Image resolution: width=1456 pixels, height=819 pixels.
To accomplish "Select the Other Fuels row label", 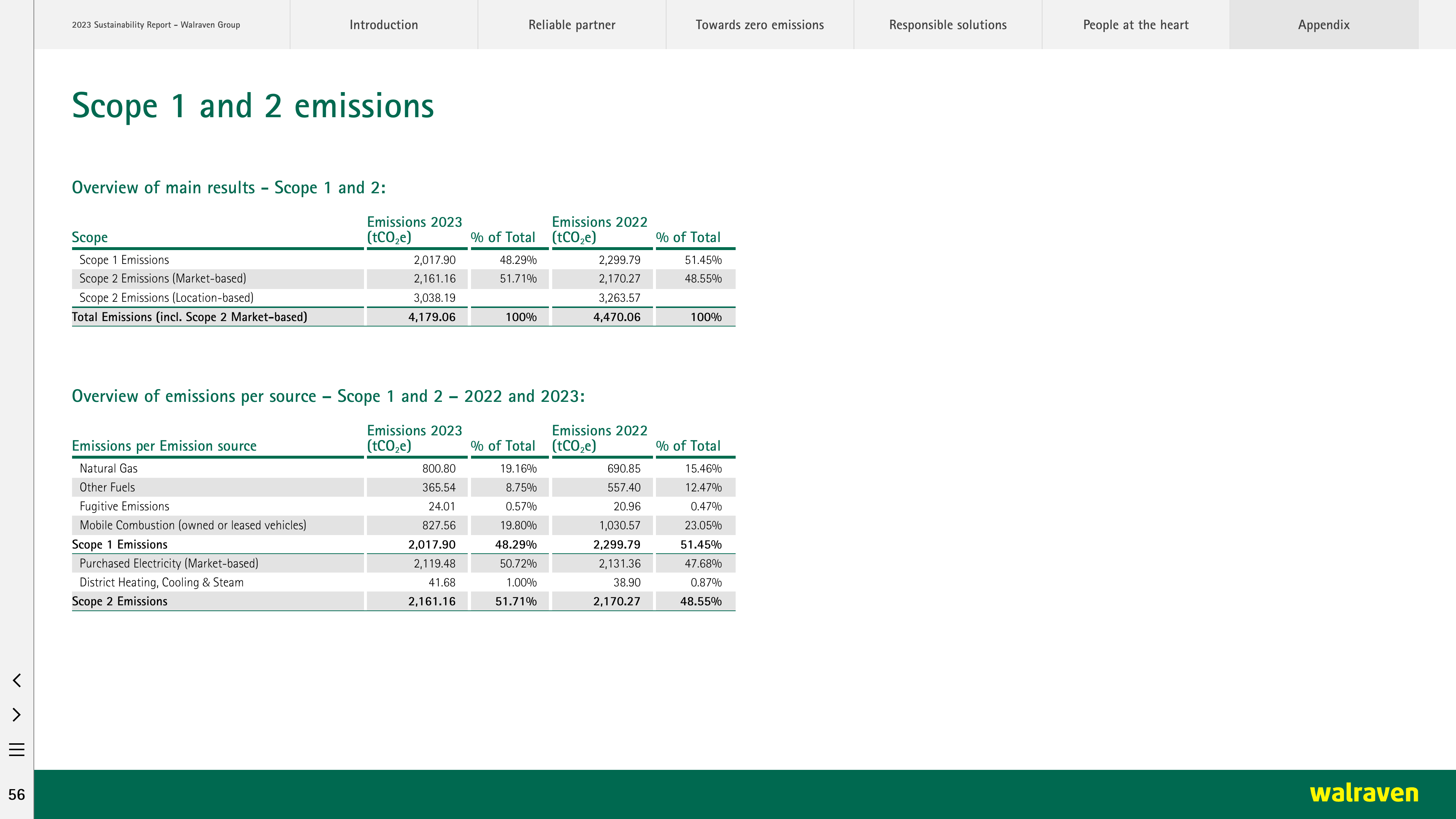I will pyautogui.click(x=107, y=487).
